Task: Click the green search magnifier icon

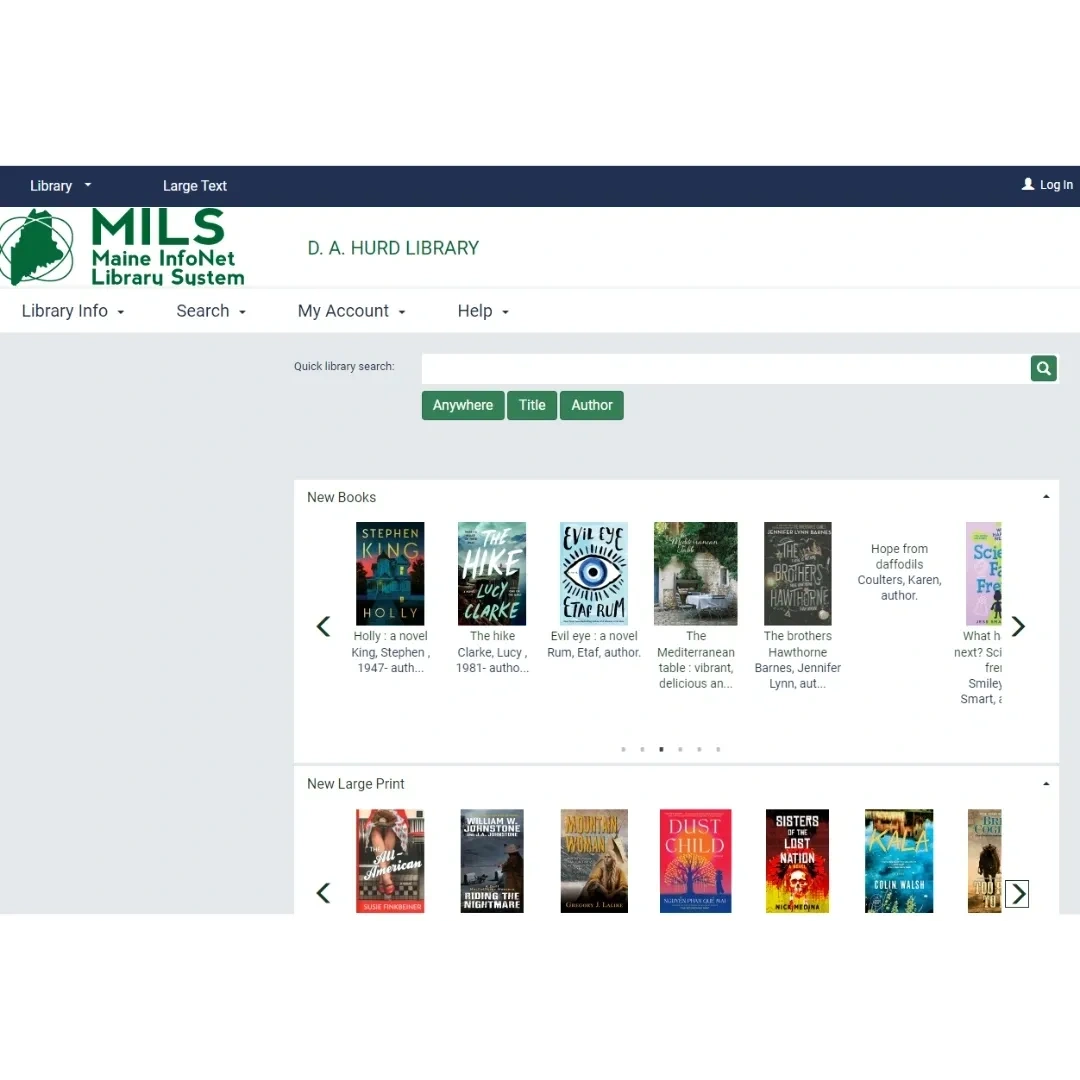Action: tap(1043, 369)
